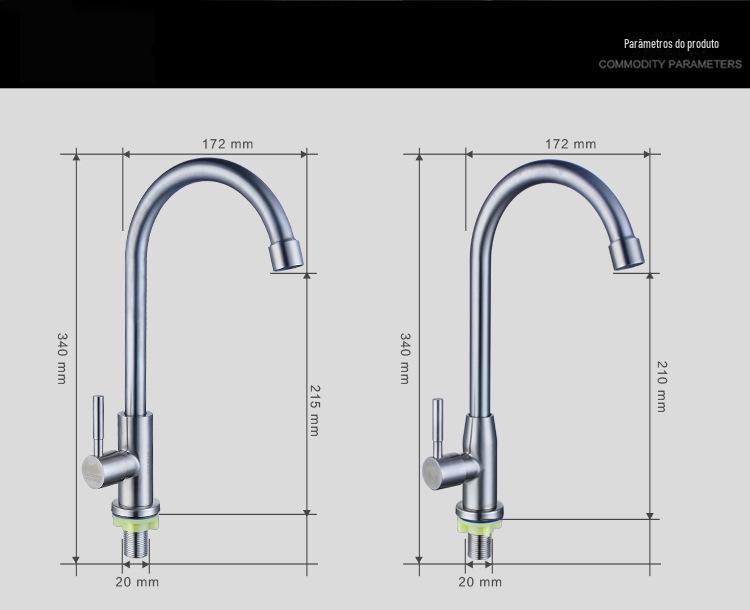Click the right faucet's spout nozzle
Image resolution: width=750 pixels, height=610 pixels.
pyautogui.click(x=627, y=253)
